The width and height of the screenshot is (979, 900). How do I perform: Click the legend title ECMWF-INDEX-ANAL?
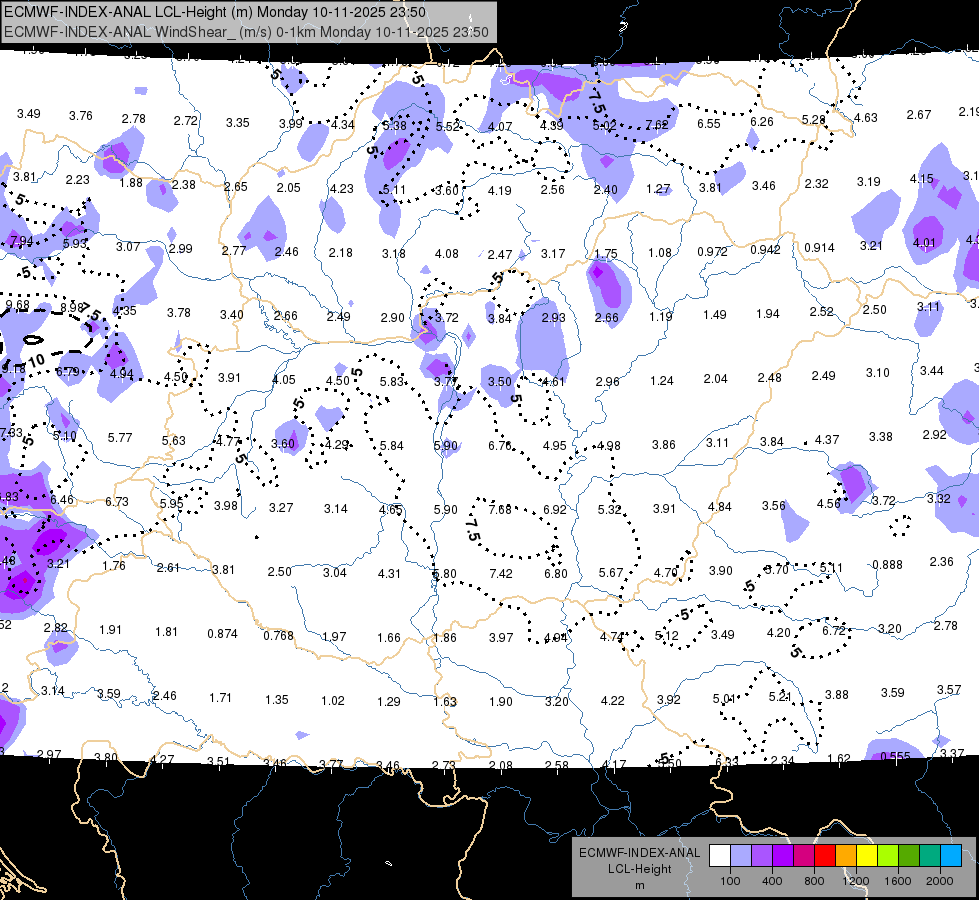[639, 853]
